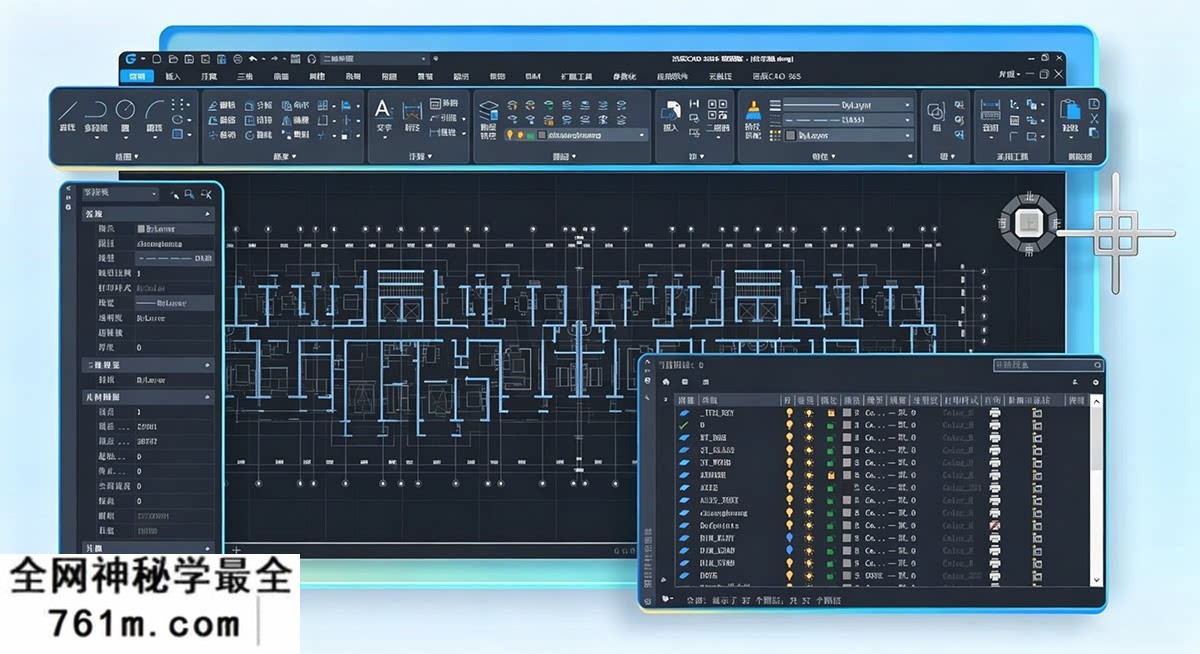Switch to the CAD 365 ribbon tab

coord(778,76)
